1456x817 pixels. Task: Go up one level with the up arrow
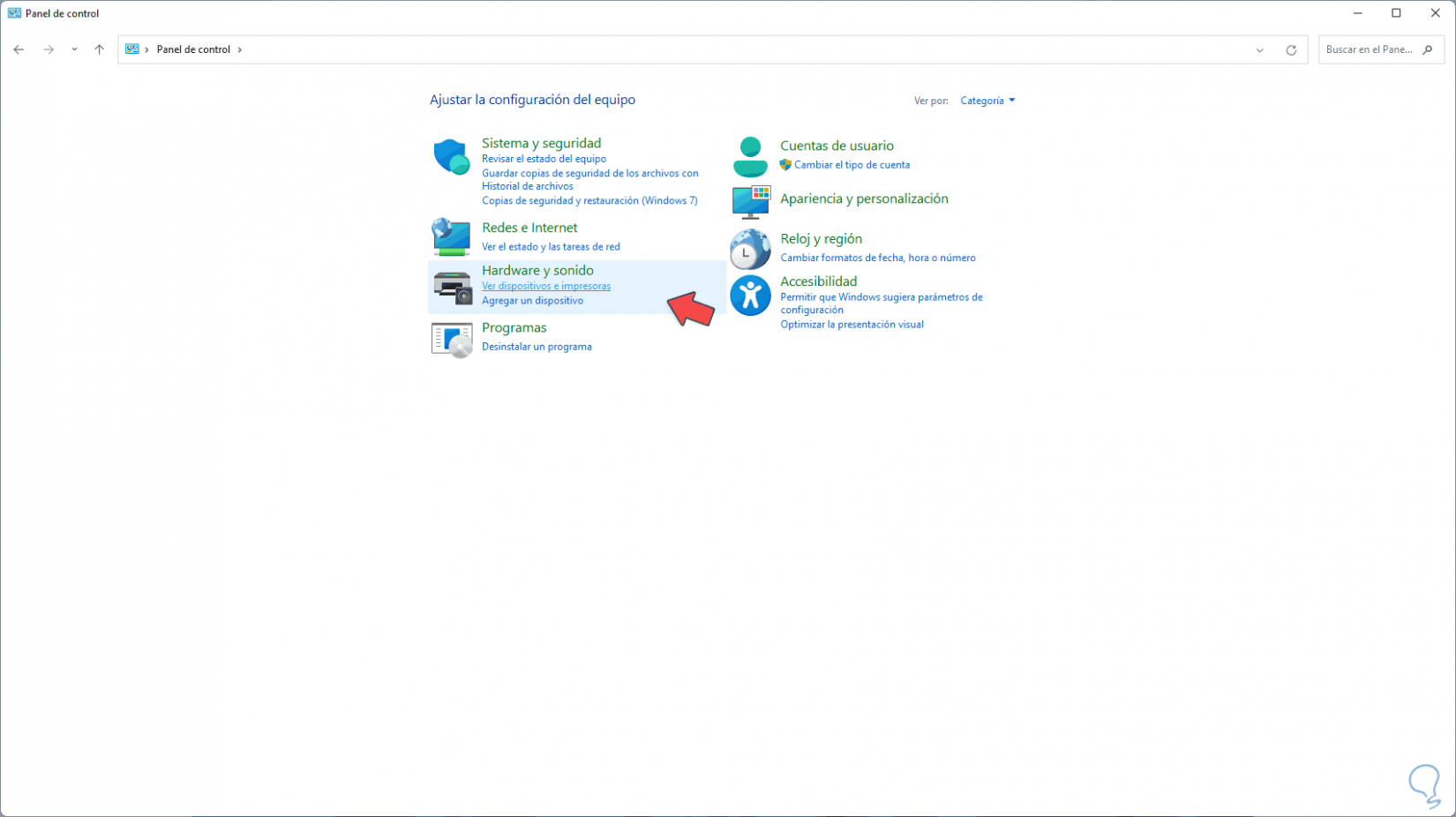pos(99,49)
